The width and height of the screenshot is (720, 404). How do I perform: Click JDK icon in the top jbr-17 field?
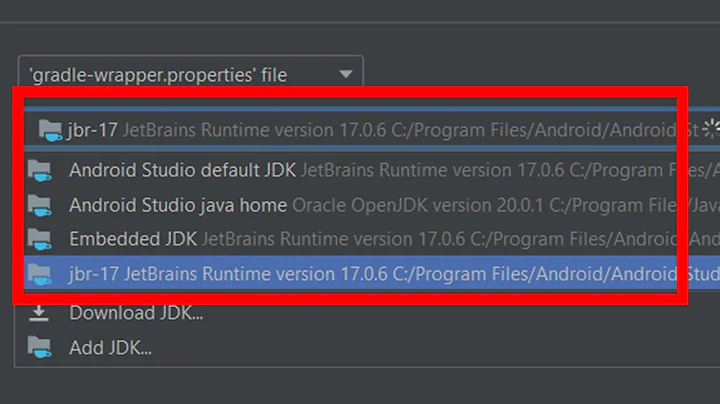click(x=50, y=130)
